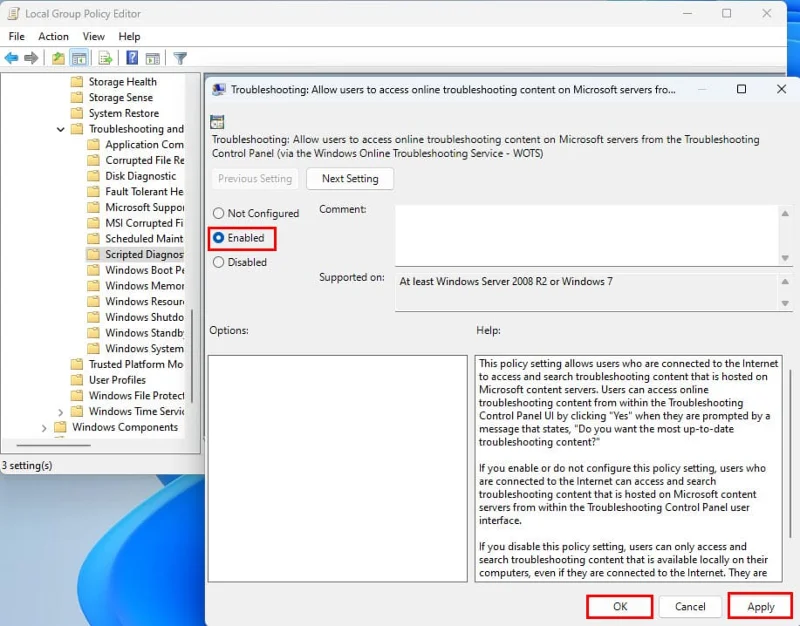Select the Not Configured radio button

pyautogui.click(x=218, y=213)
